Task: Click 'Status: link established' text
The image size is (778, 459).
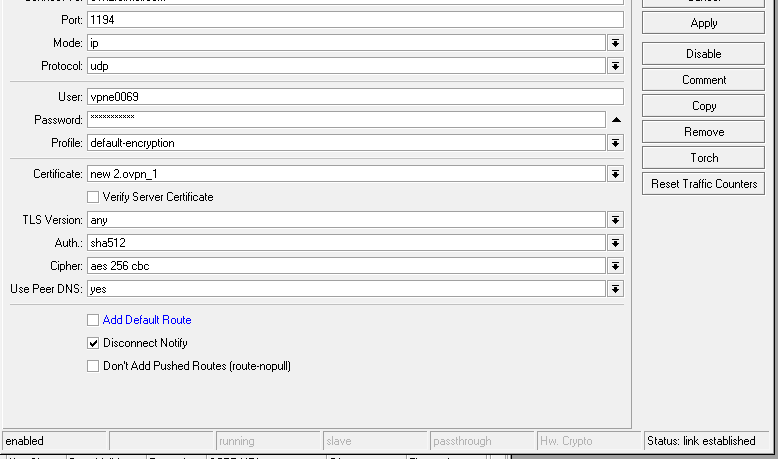Action: (x=701, y=441)
